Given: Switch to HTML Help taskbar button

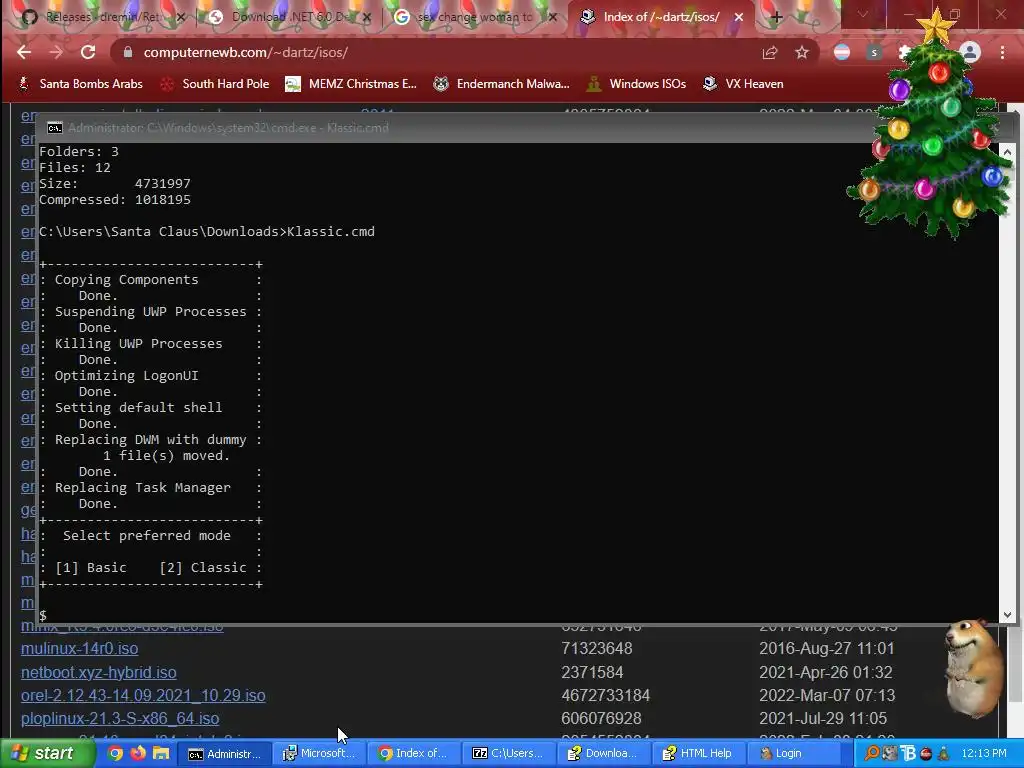Looking at the screenshot, I should (697, 754).
